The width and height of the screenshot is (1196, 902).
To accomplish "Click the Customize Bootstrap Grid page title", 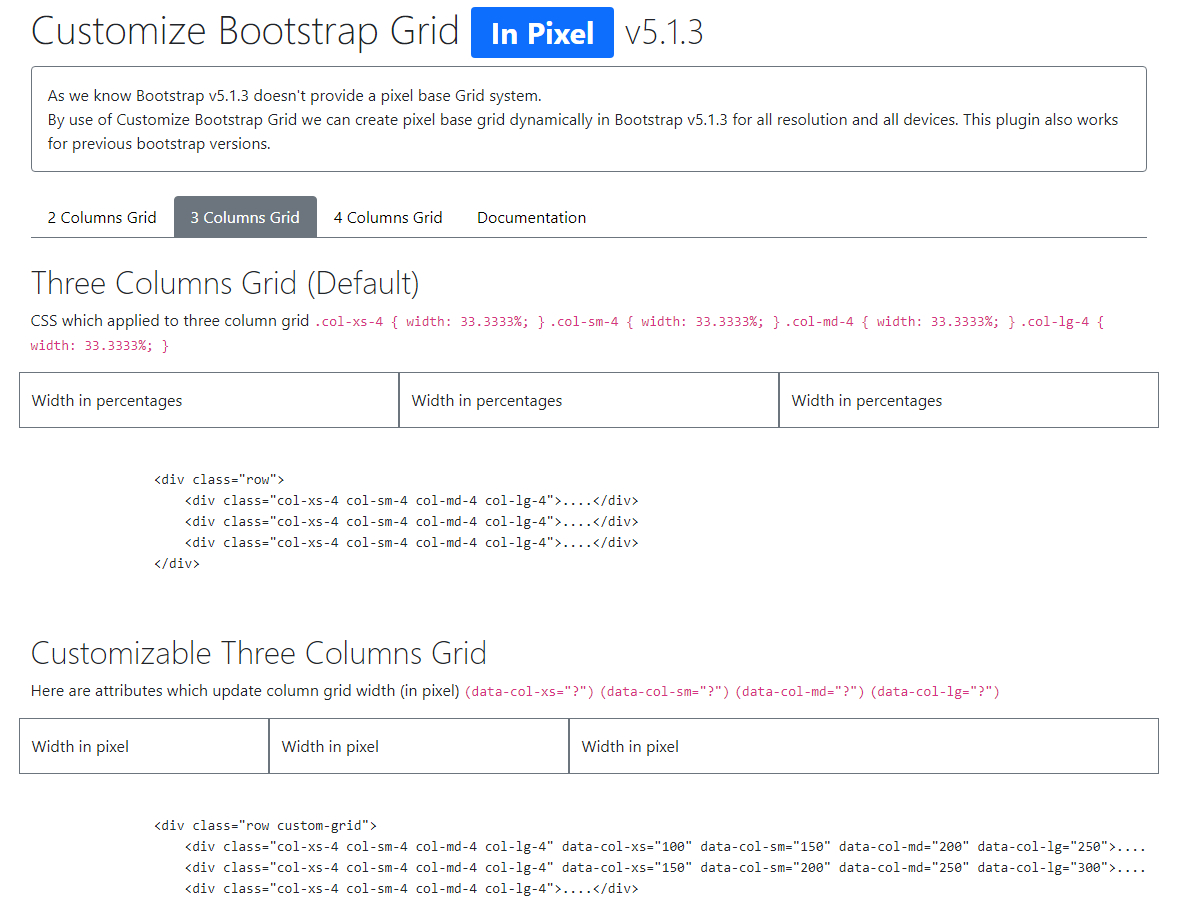I will point(245,31).
